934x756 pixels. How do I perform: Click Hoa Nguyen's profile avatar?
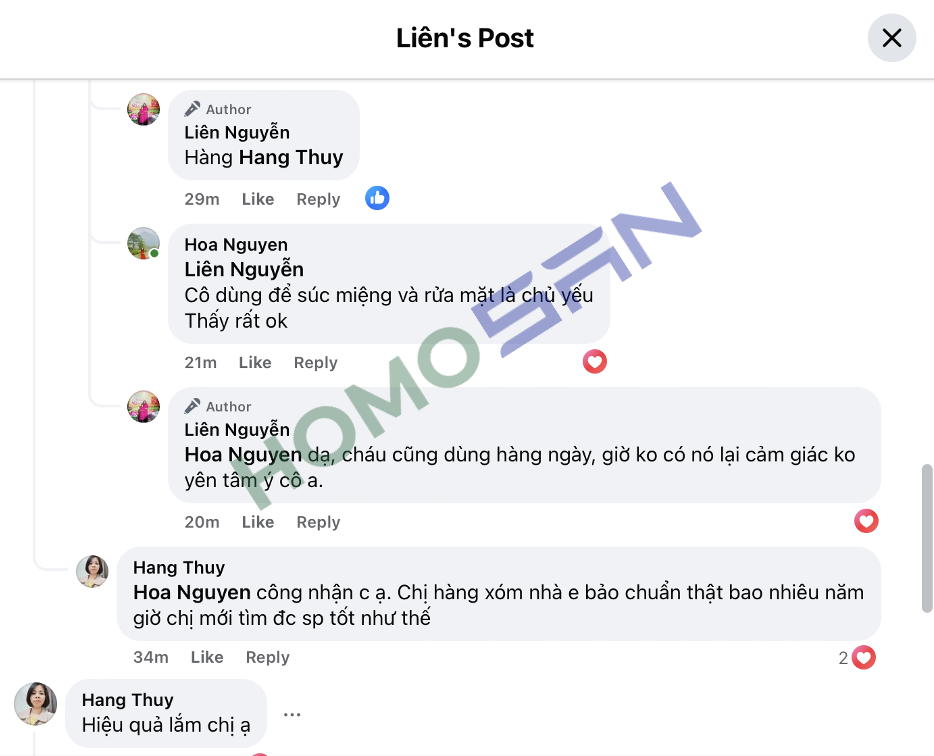[x=144, y=243]
